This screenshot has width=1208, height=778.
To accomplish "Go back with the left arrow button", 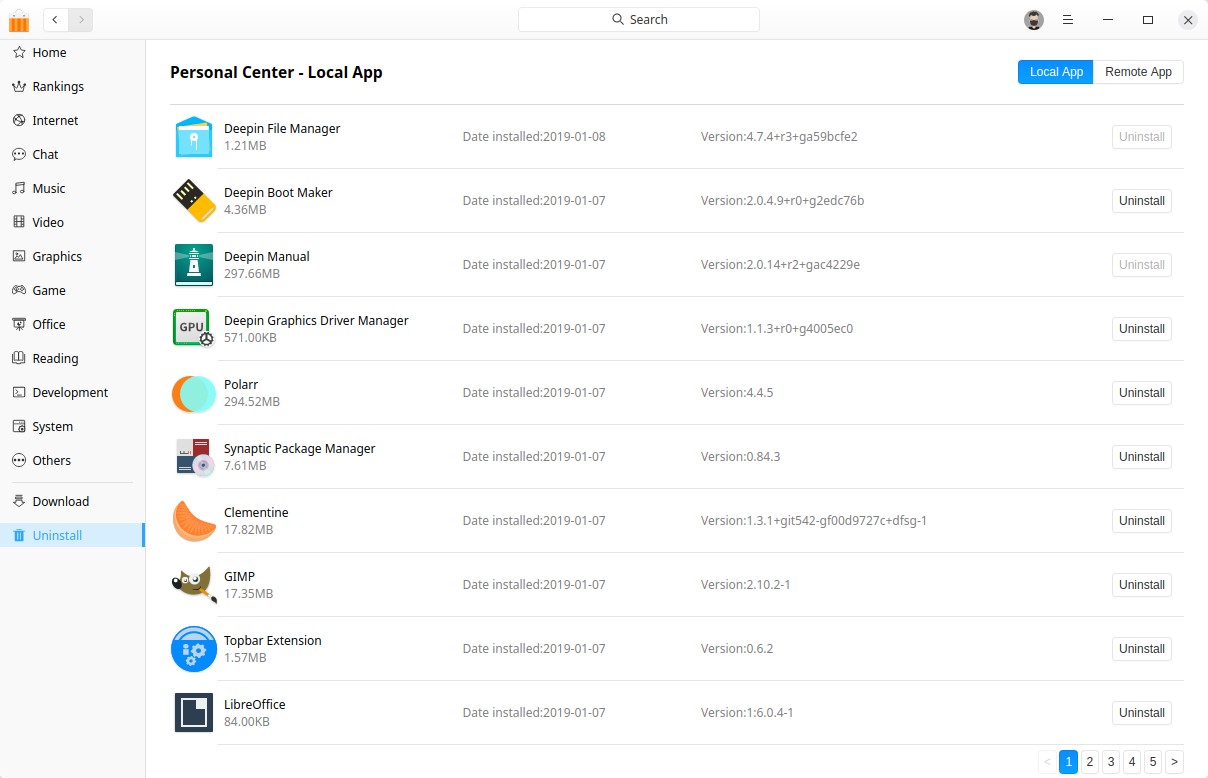I will (x=56, y=19).
